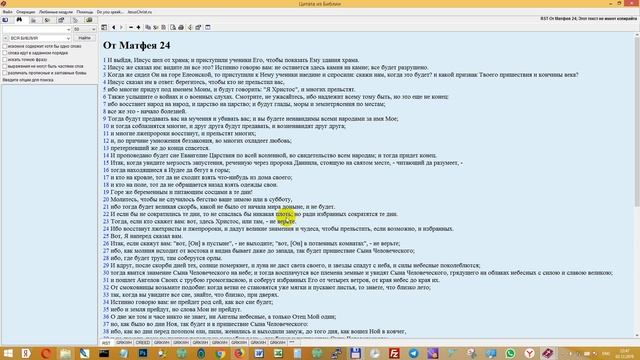This screenshot has width=640, height=360.
Task: Open the sixth left panel tab
Action: point(75,20)
